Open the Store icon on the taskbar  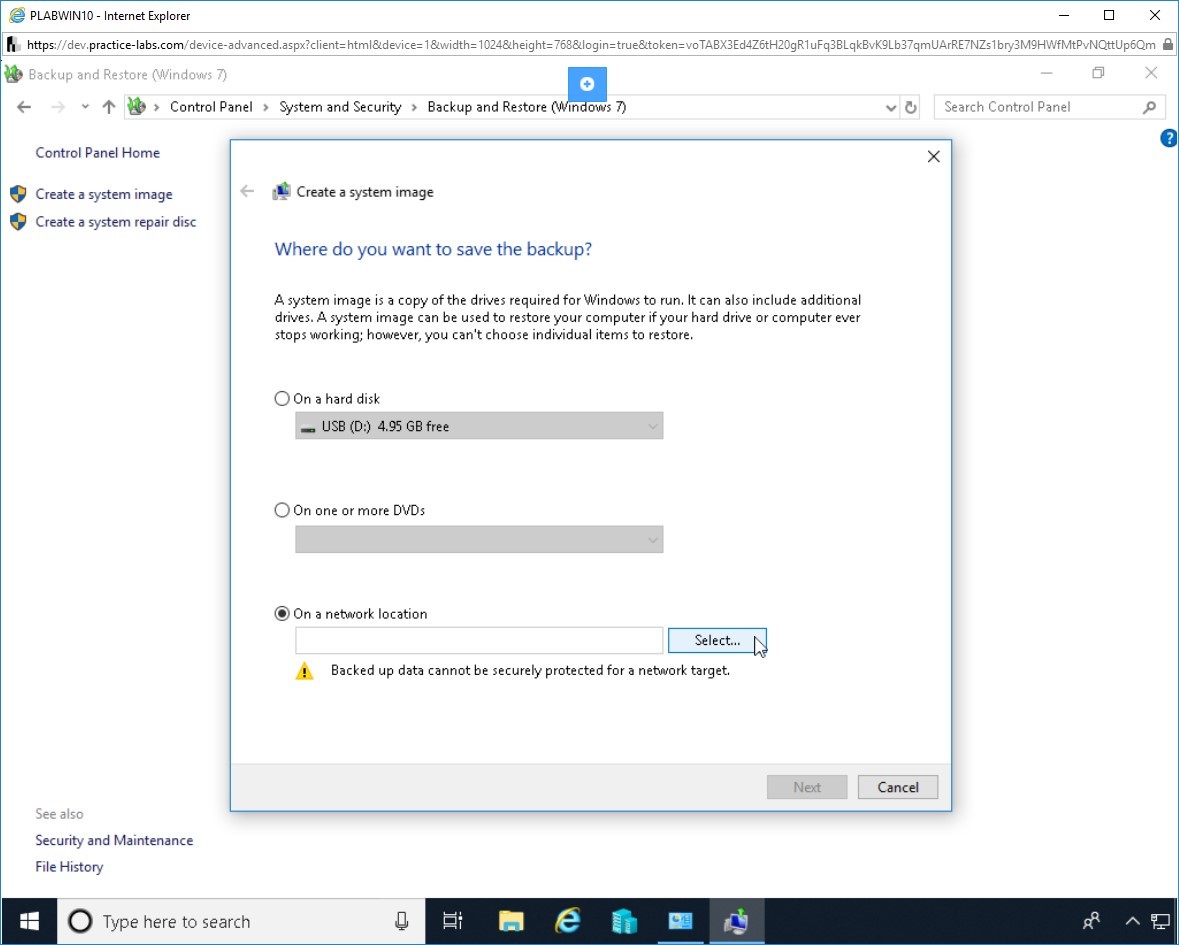click(x=624, y=921)
